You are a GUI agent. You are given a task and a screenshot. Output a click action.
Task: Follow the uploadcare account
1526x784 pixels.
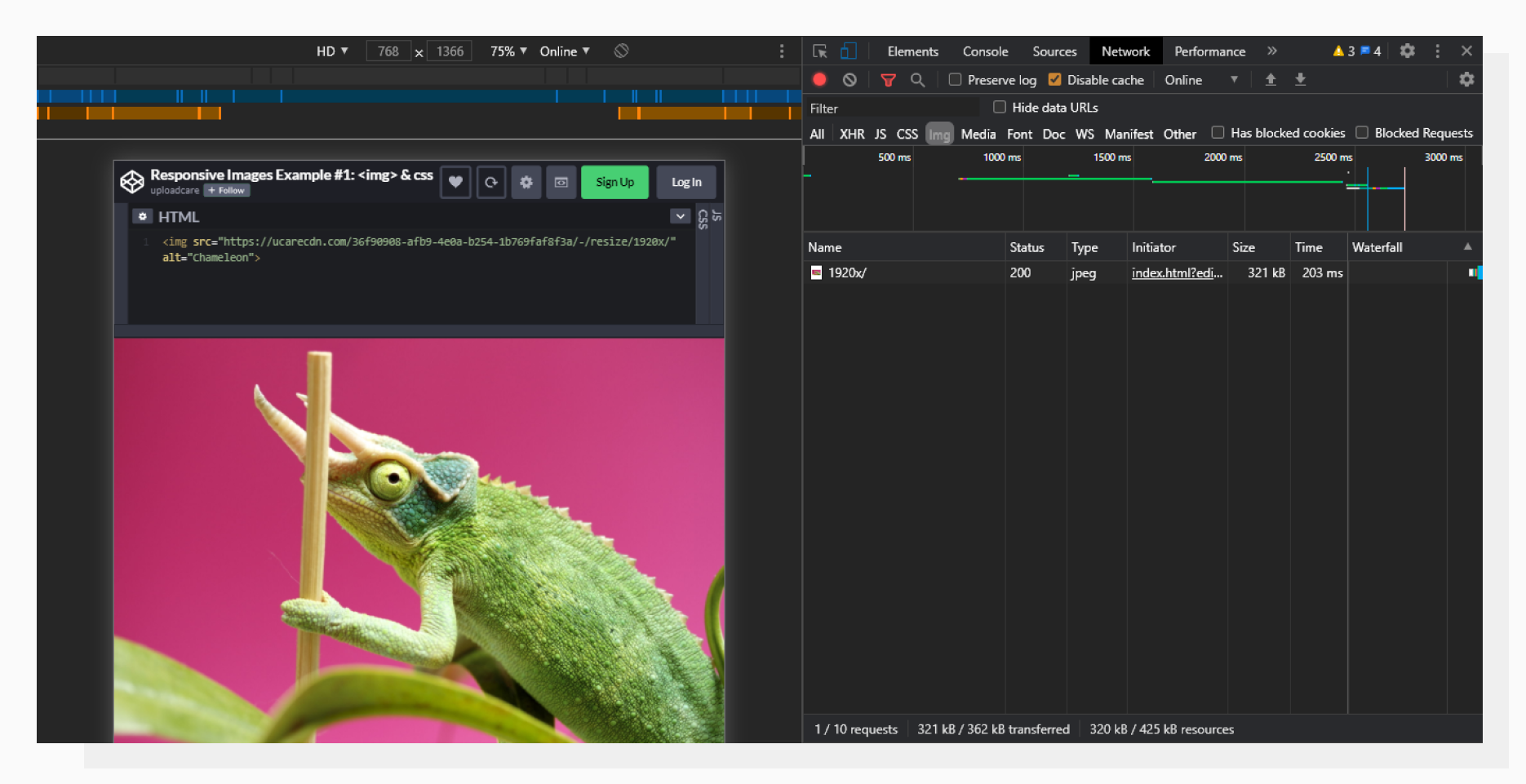point(226,190)
